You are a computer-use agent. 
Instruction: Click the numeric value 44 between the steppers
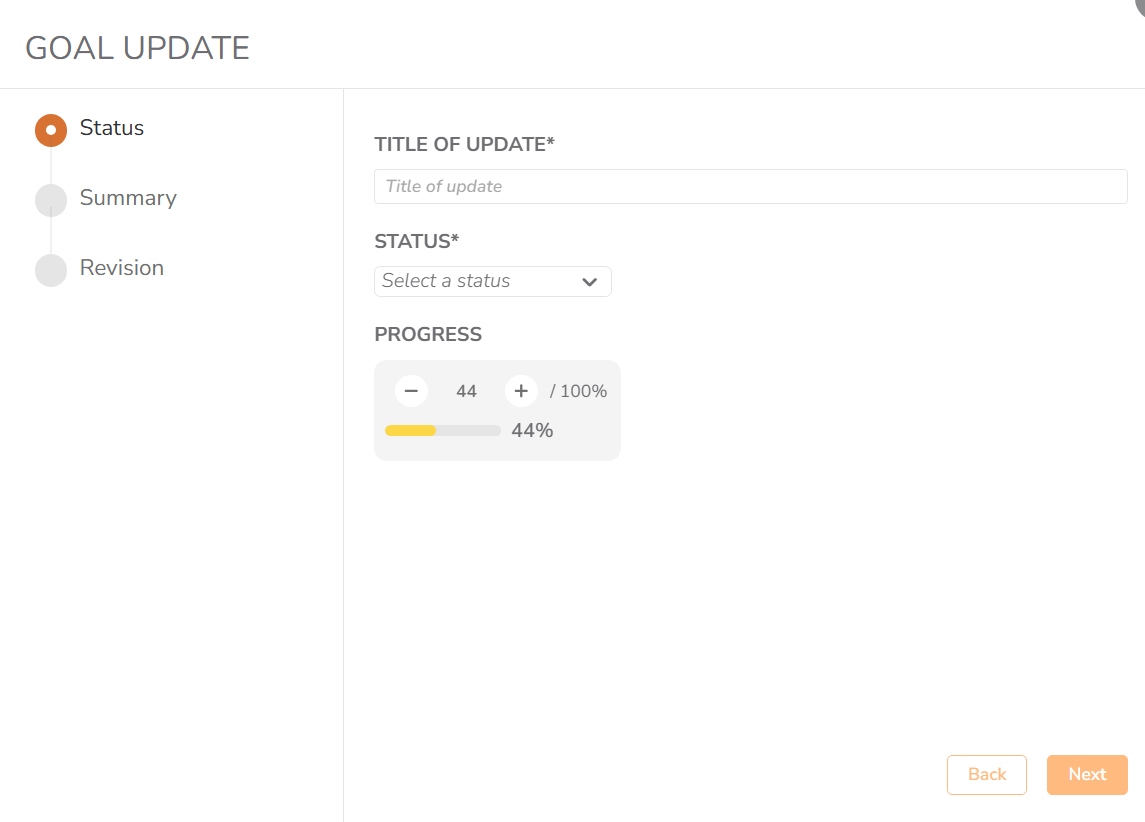pos(466,391)
